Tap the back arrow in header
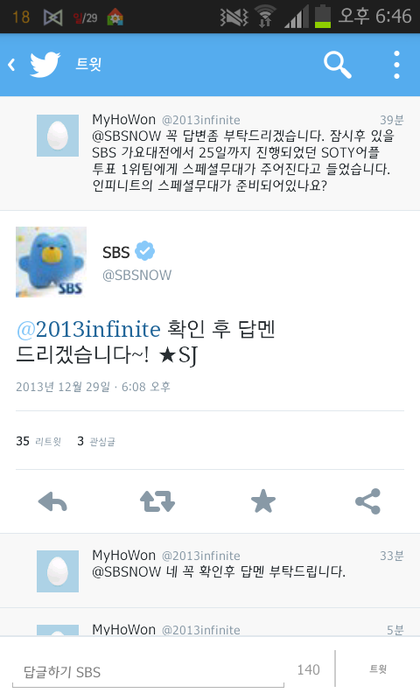Viewport: 420px width, 700px height. [12, 65]
